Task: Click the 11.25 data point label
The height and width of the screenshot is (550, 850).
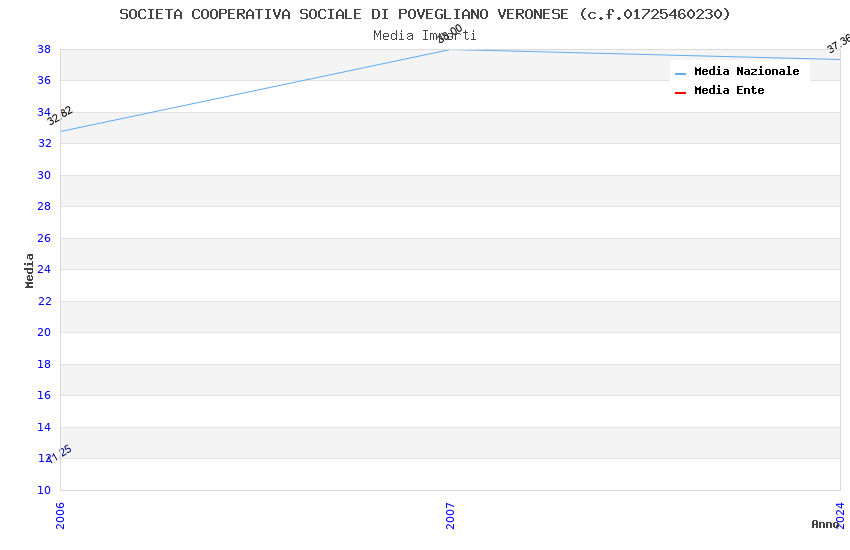Action: 59,454
